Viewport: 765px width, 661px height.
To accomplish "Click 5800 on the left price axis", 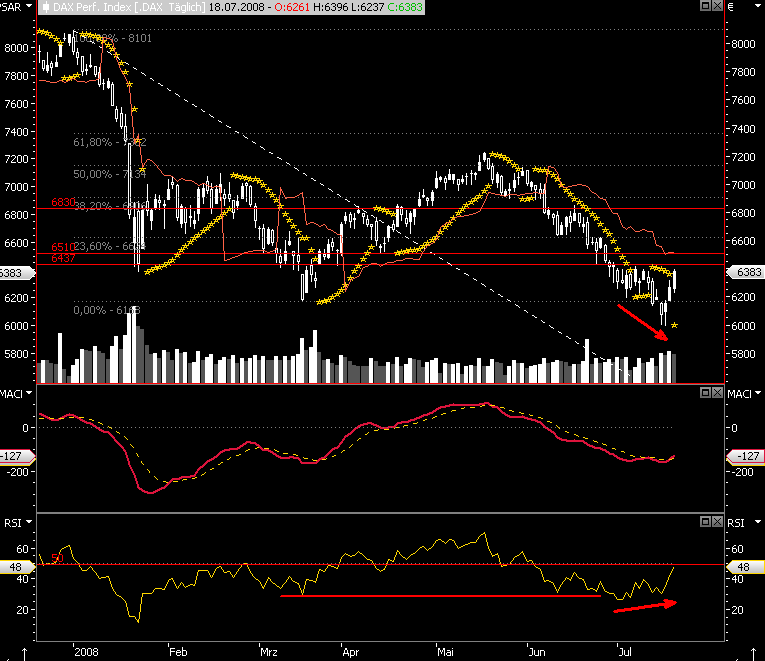I will point(16,354).
